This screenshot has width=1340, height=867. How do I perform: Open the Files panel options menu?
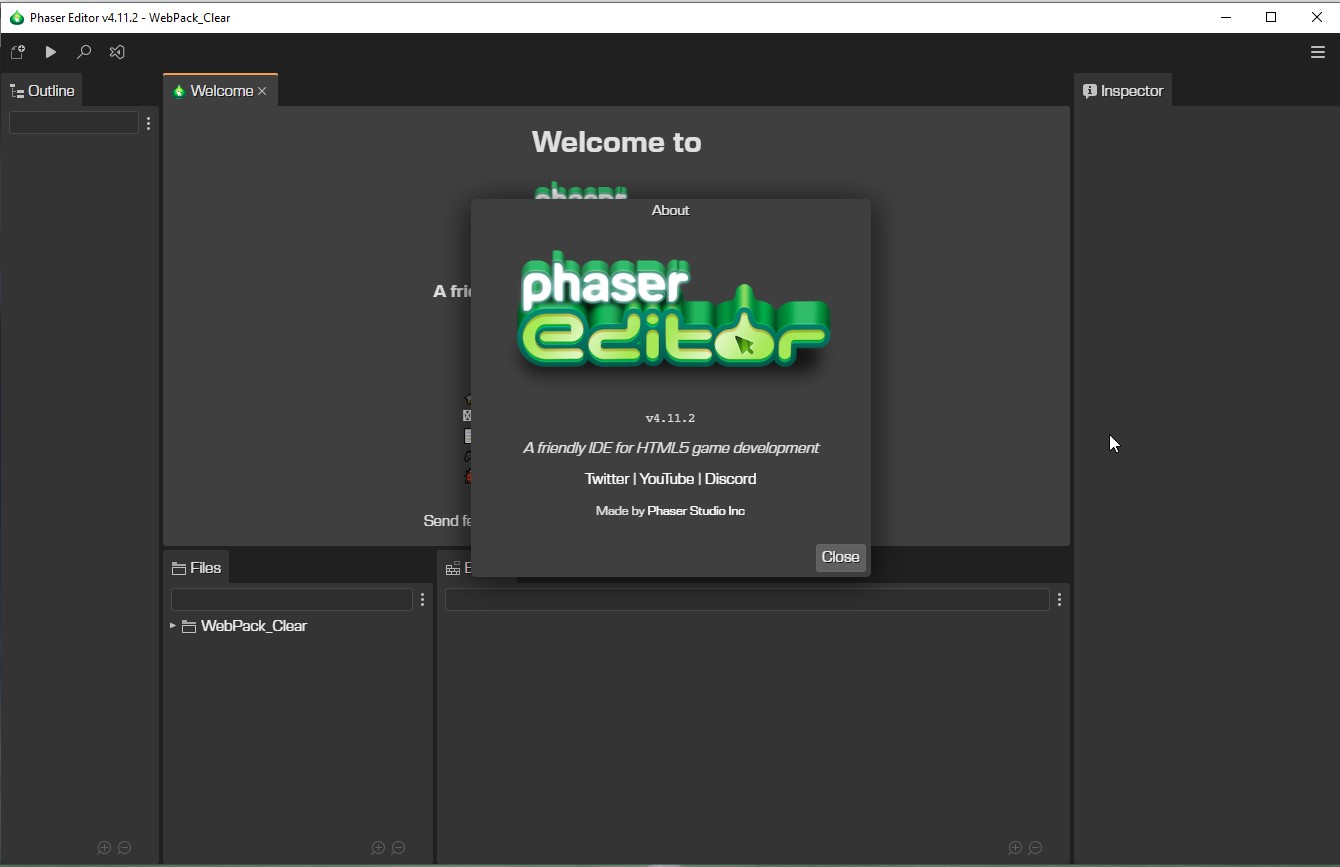[422, 599]
